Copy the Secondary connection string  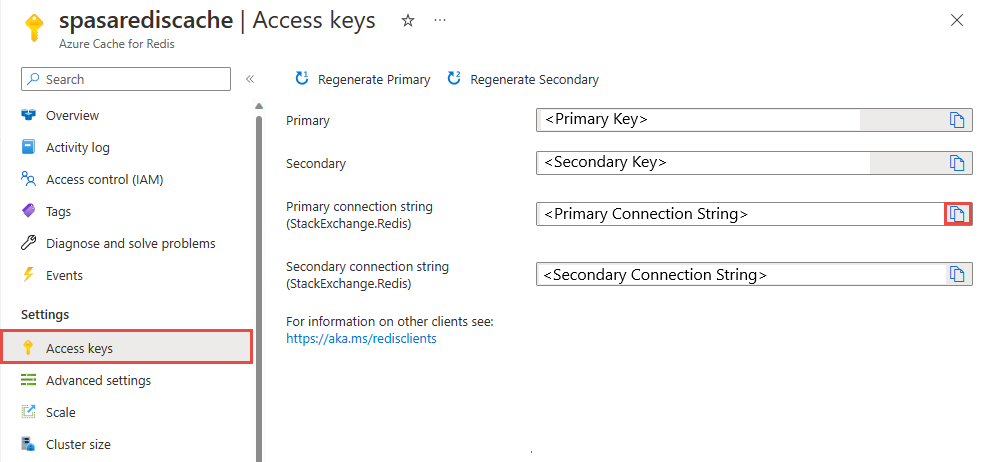957,274
